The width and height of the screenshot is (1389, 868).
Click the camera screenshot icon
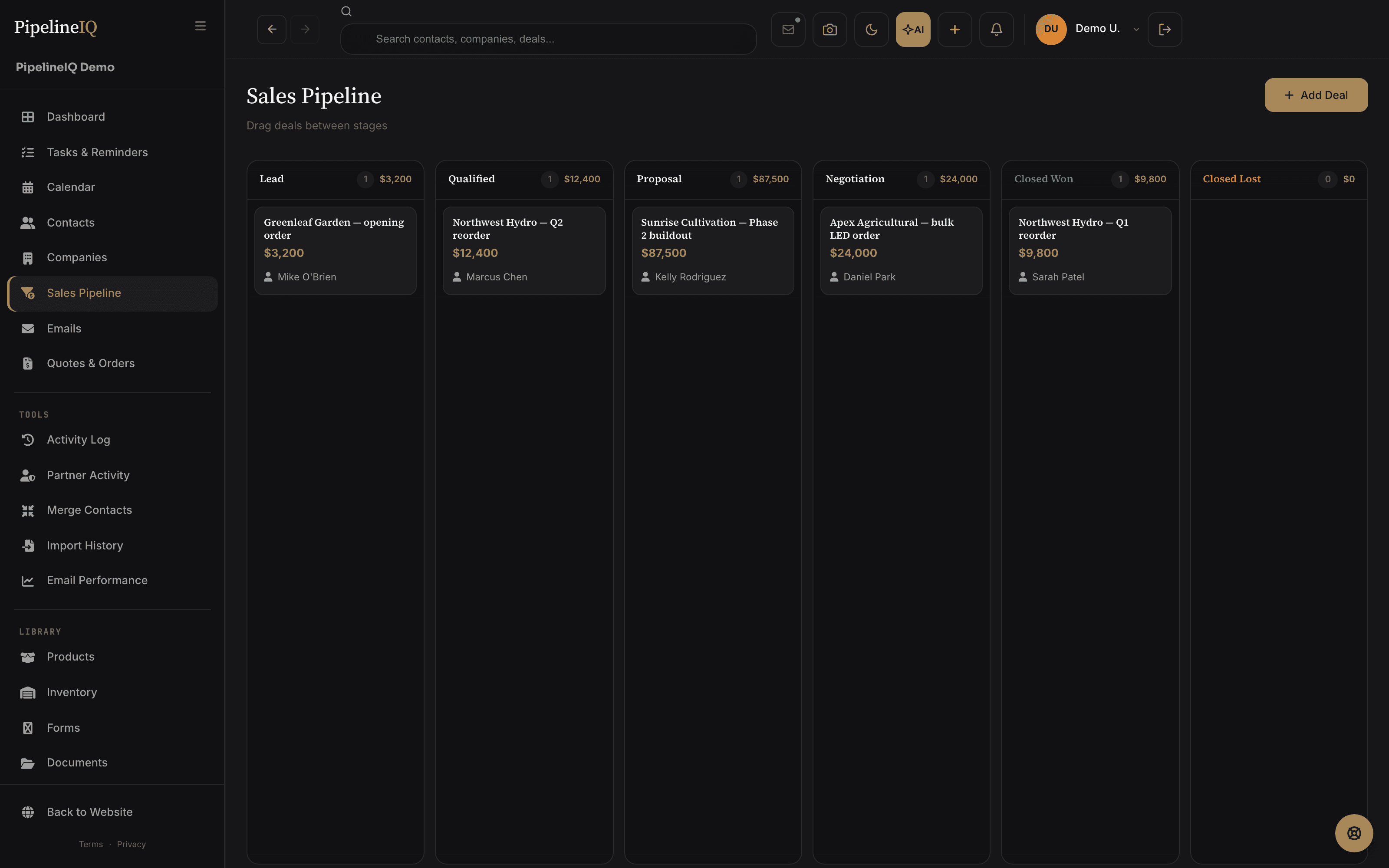pyautogui.click(x=830, y=29)
